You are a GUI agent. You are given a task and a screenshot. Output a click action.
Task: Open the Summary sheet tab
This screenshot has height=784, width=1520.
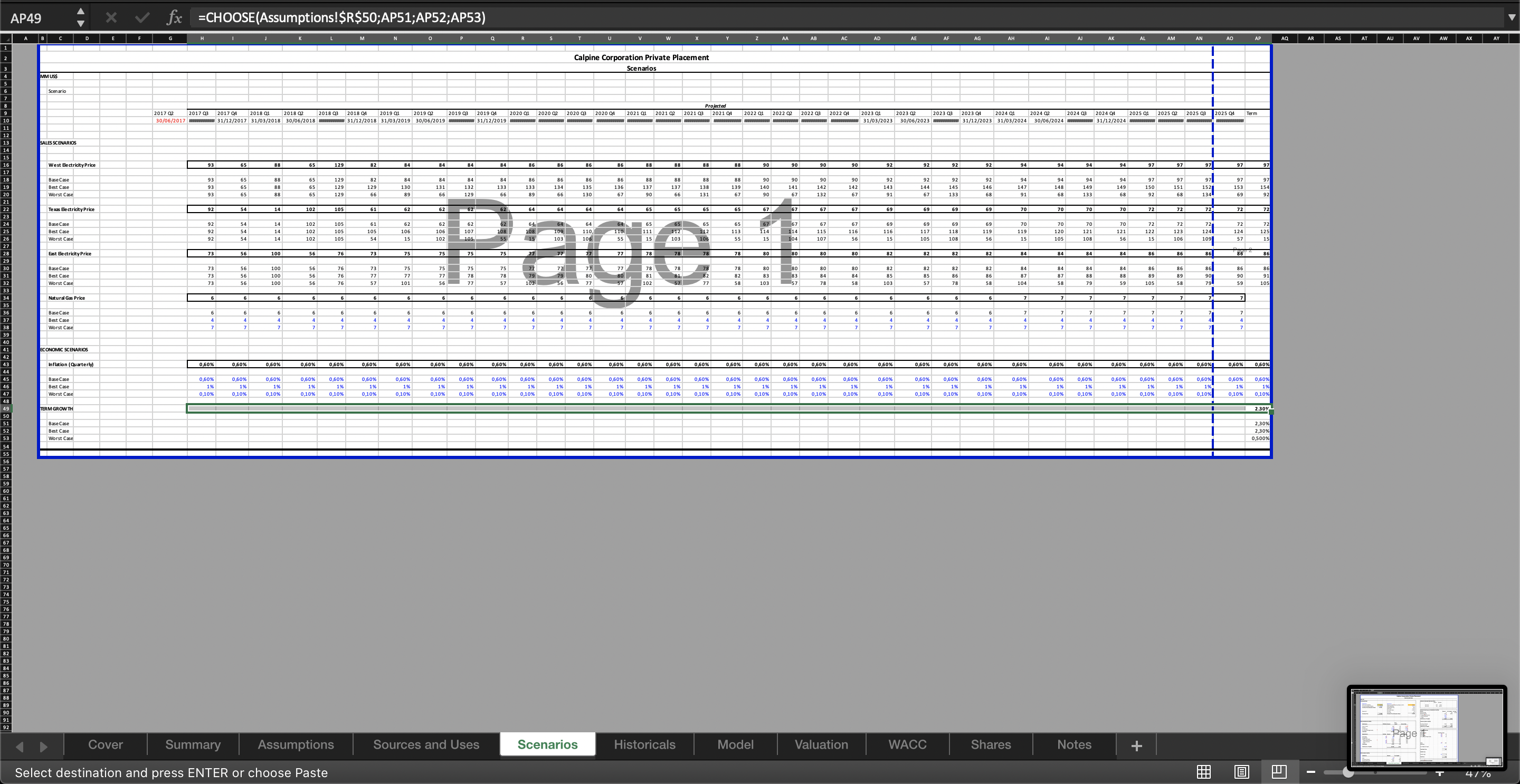(193, 744)
